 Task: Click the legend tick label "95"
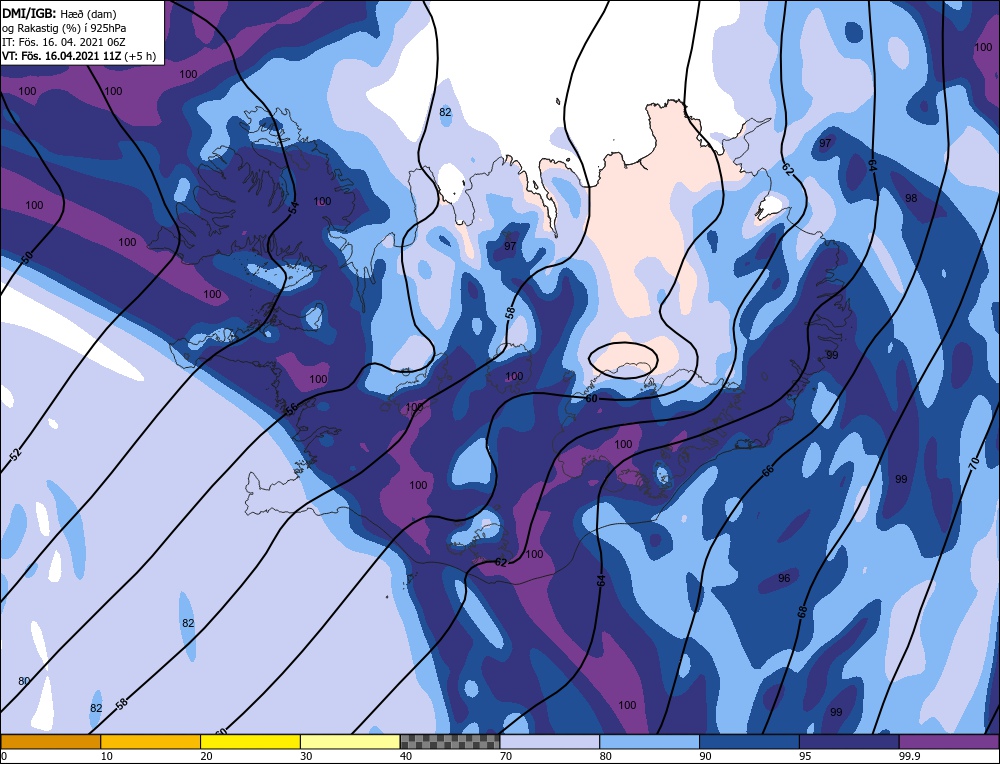click(x=805, y=756)
